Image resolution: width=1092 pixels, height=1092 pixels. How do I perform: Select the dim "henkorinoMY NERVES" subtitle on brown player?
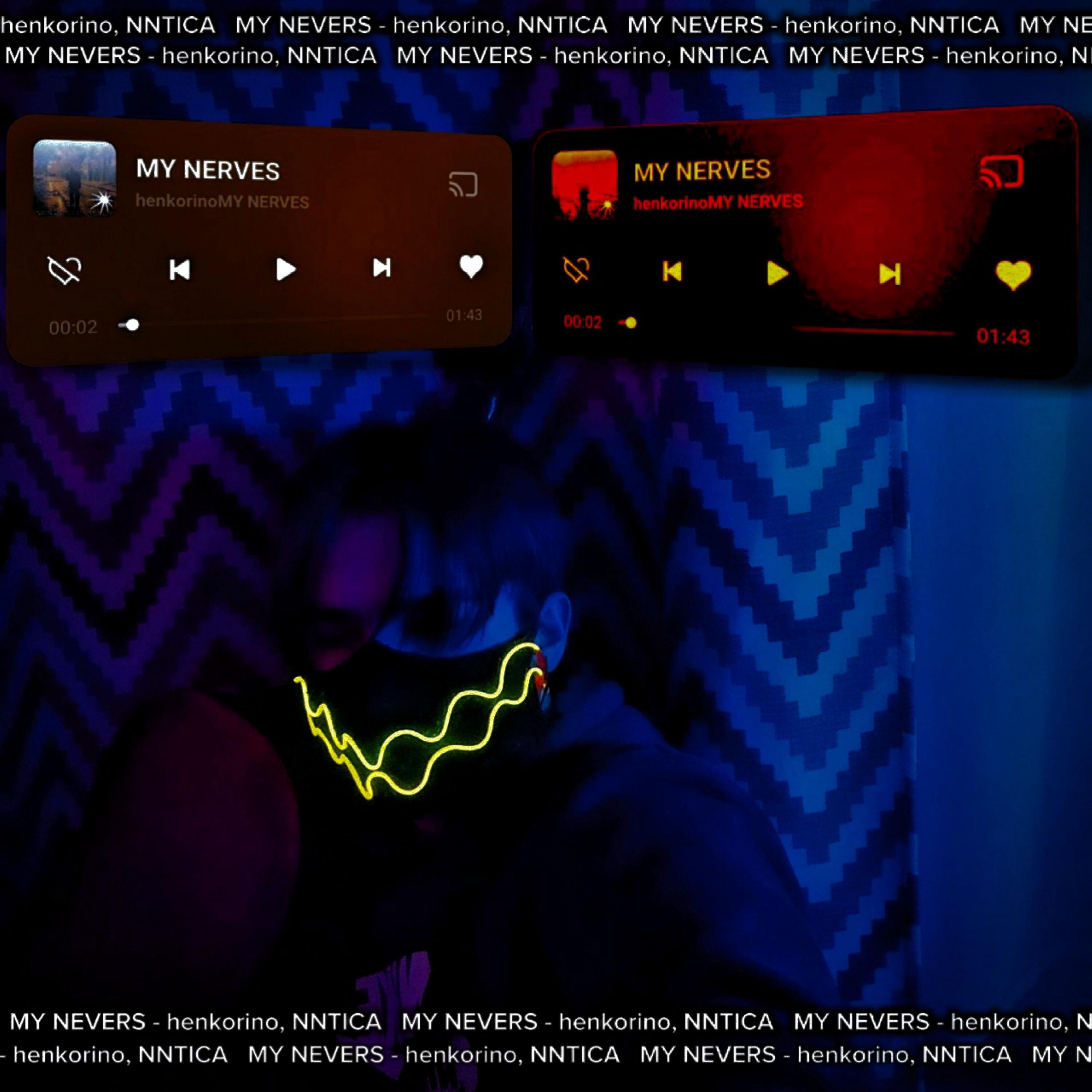point(222,202)
